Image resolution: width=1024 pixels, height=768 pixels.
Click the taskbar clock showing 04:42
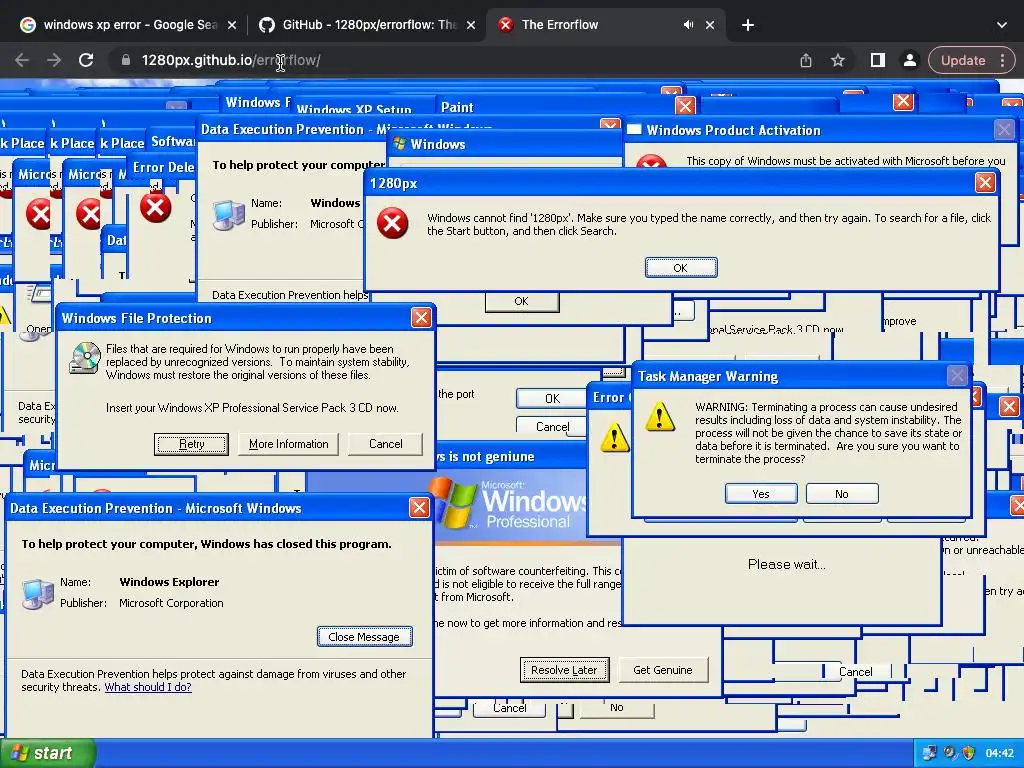click(x=1000, y=753)
